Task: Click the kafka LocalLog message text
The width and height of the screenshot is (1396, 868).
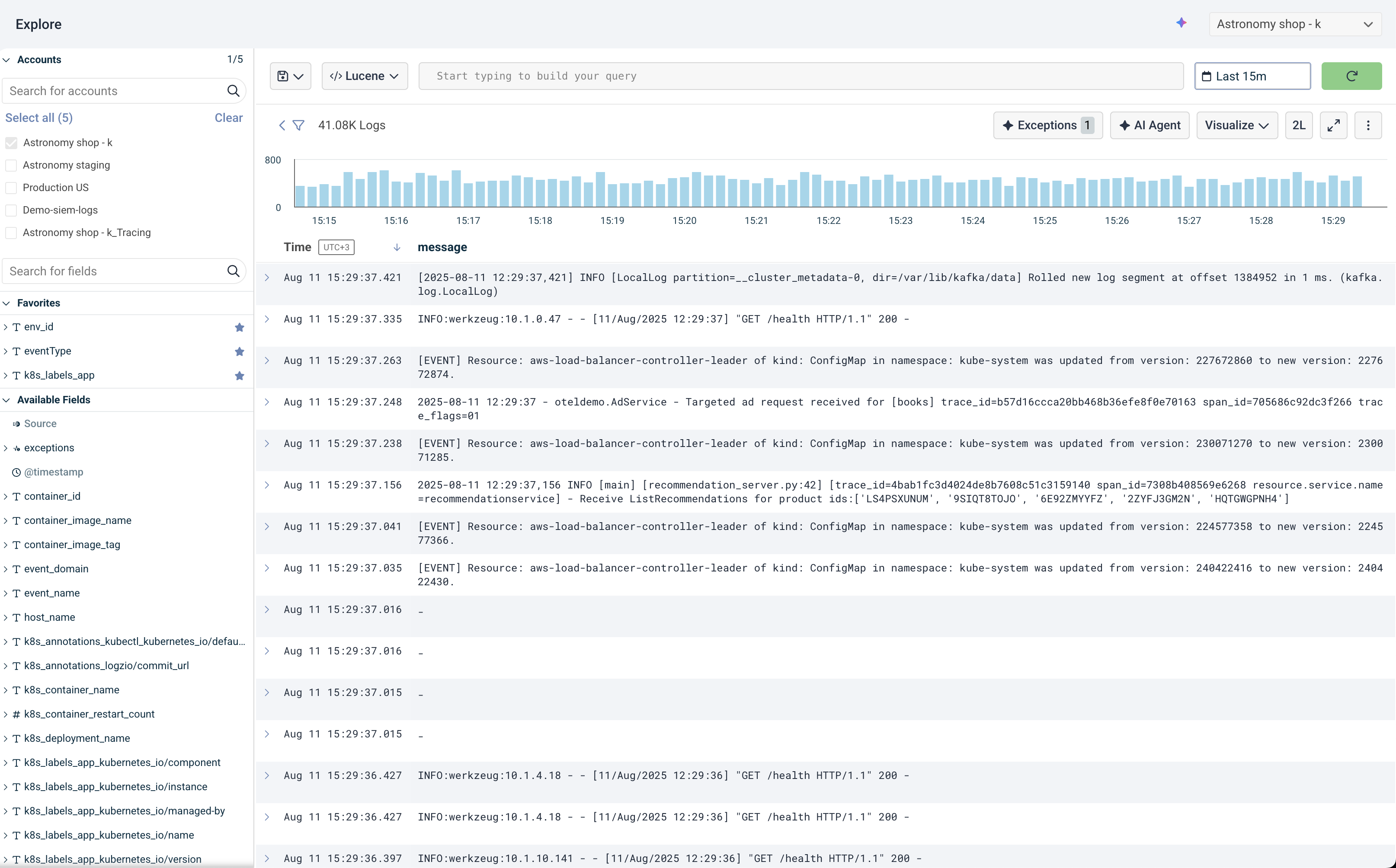Action: 900,284
